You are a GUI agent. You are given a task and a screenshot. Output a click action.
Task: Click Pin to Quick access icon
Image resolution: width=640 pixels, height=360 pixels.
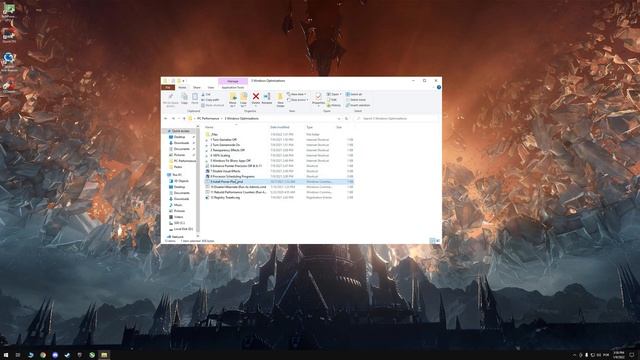click(171, 99)
